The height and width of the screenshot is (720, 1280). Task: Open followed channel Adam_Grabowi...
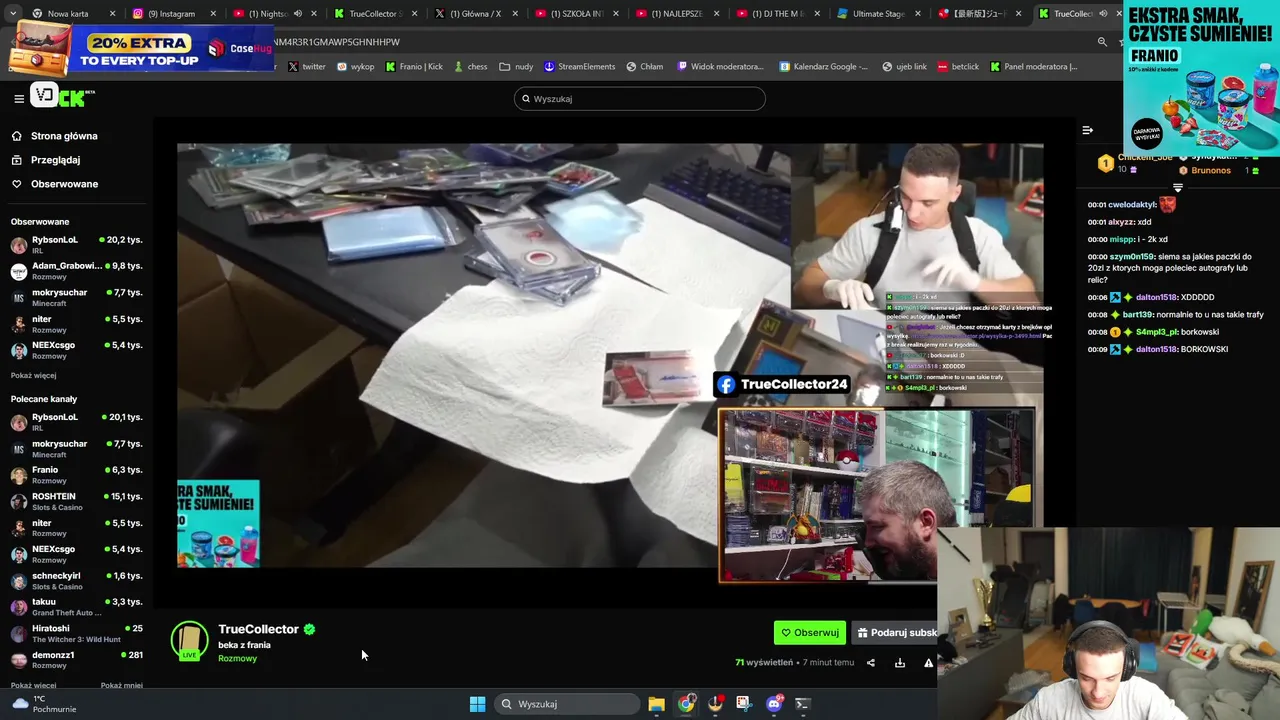[76, 271]
